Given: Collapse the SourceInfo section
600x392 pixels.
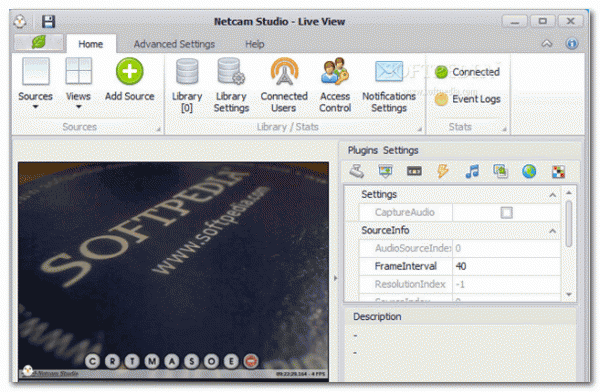Looking at the screenshot, I should pyautogui.click(x=553, y=231).
